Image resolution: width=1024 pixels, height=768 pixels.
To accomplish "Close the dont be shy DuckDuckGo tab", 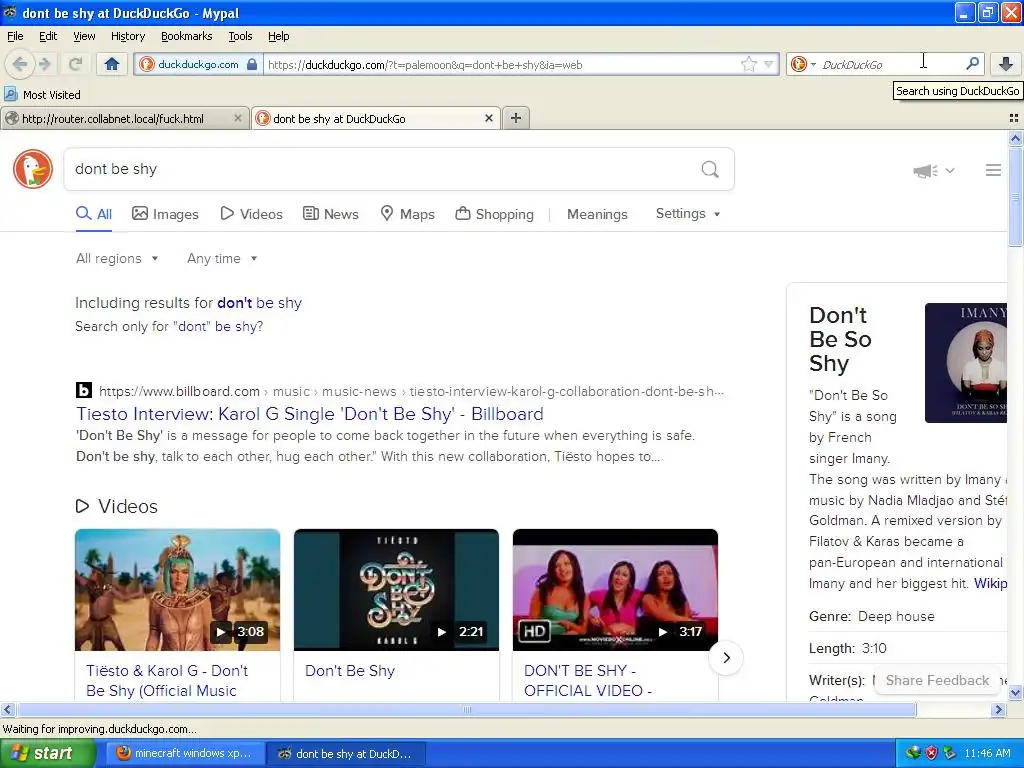I will point(488,118).
